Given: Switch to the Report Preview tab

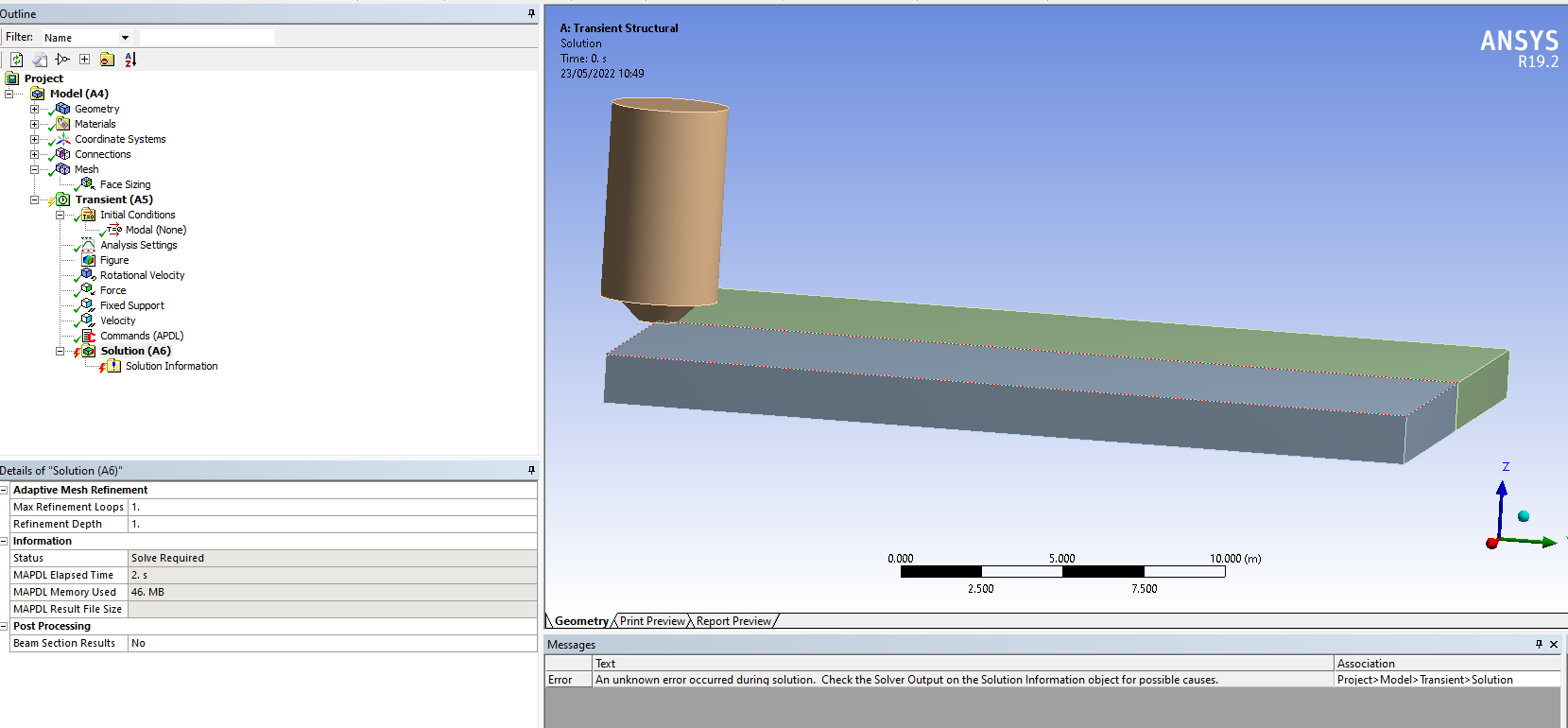Looking at the screenshot, I should 733,621.
